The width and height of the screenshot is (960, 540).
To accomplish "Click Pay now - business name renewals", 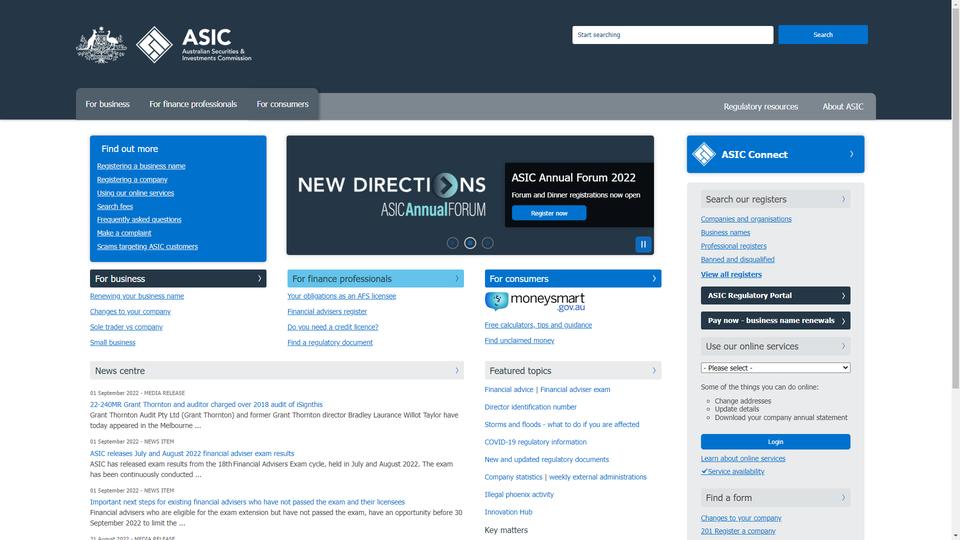I will [x=775, y=320].
